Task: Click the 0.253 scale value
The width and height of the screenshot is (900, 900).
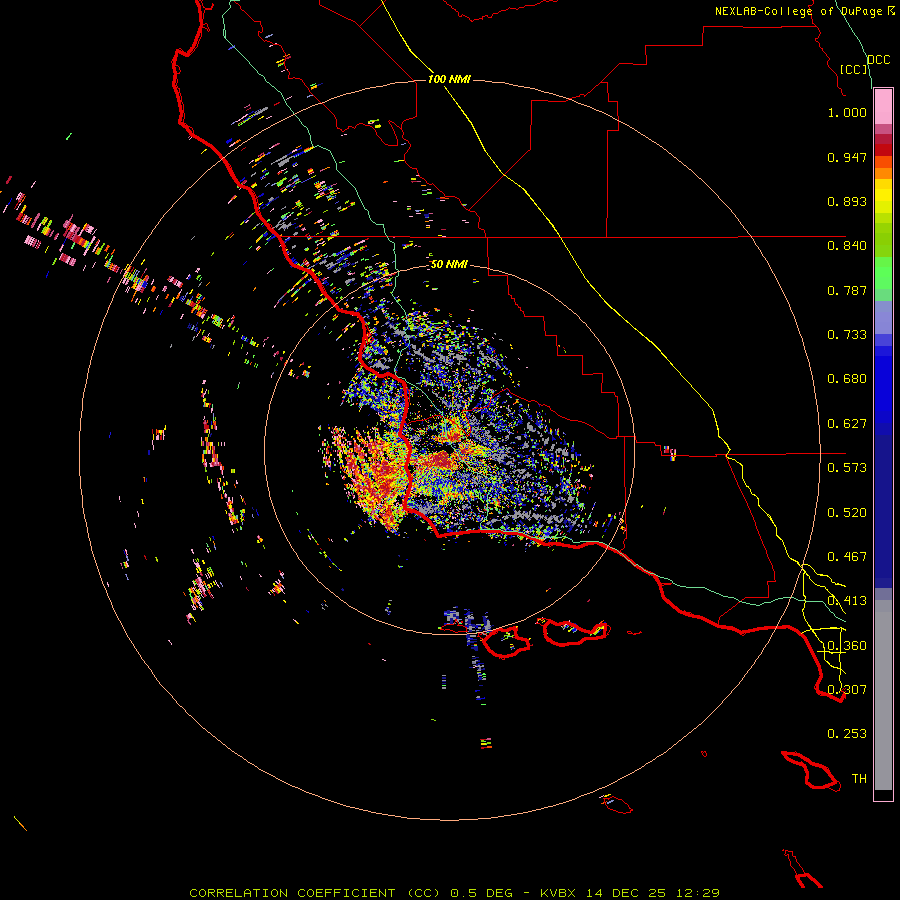Action: pos(847,734)
